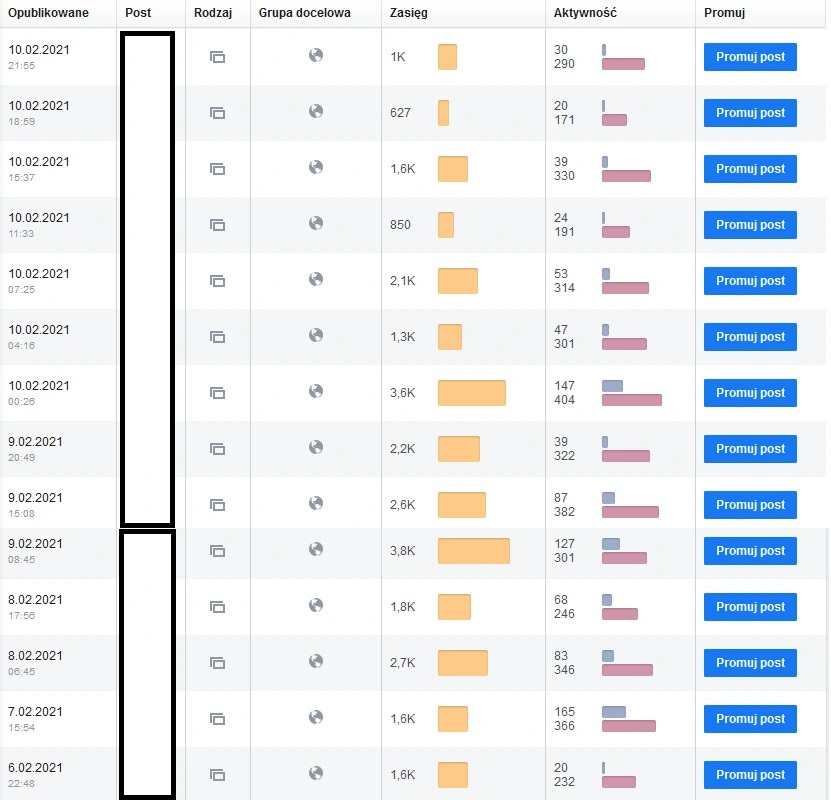Click globe audience icon for 10.02.2021 18:59 post
Viewport: 831px width, 800px height.
316,111
